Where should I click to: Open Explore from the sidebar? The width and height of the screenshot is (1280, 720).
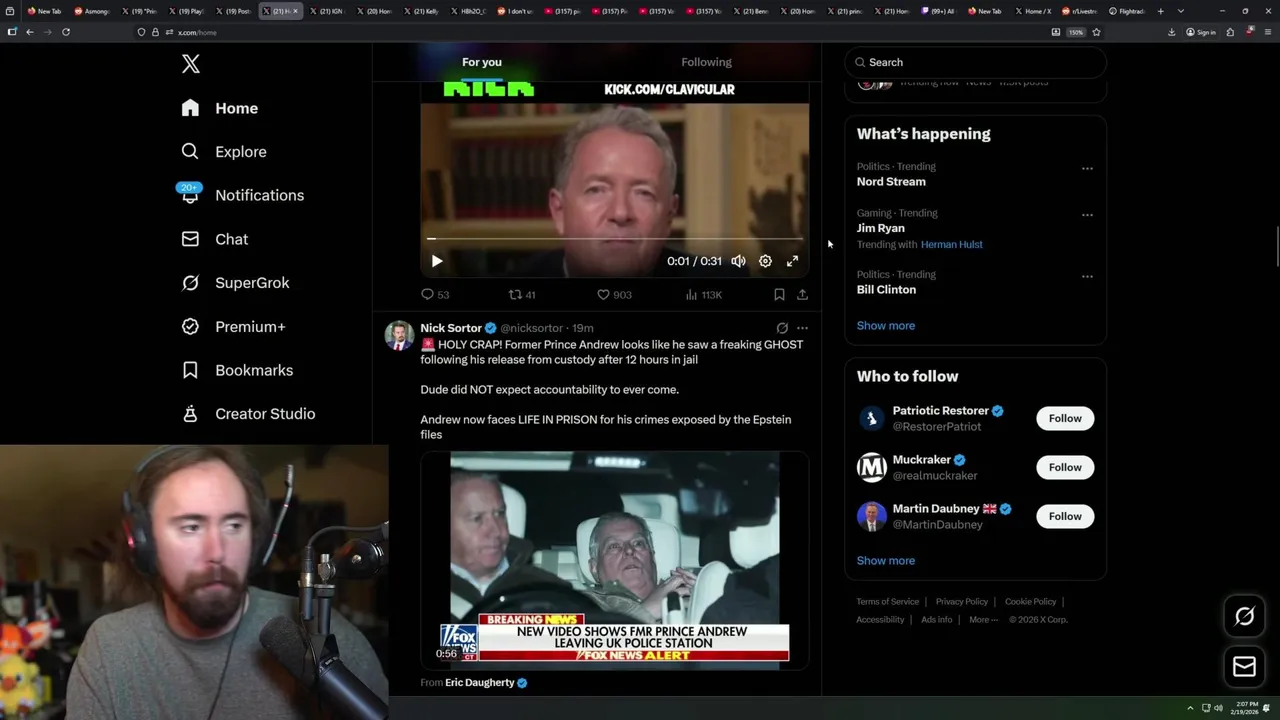[x=223, y=152]
